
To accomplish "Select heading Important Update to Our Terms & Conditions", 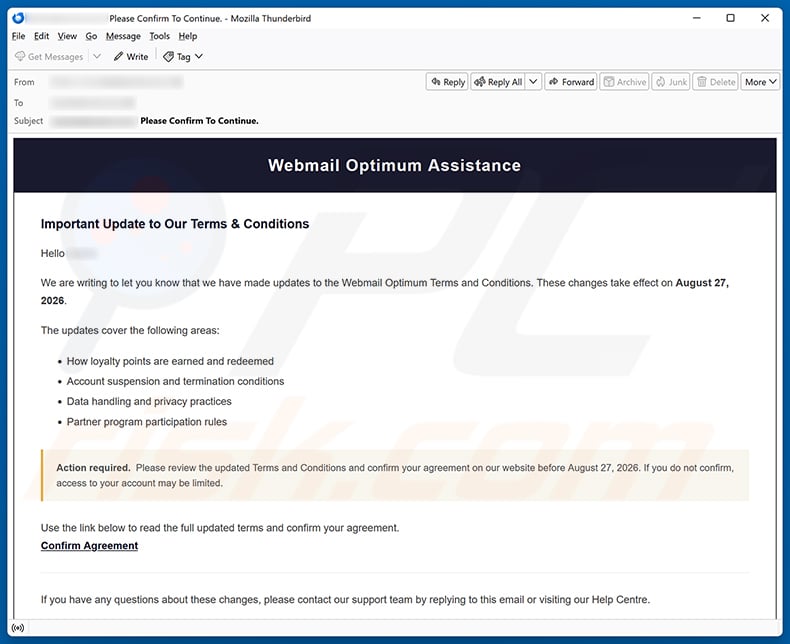I will [x=175, y=224].
